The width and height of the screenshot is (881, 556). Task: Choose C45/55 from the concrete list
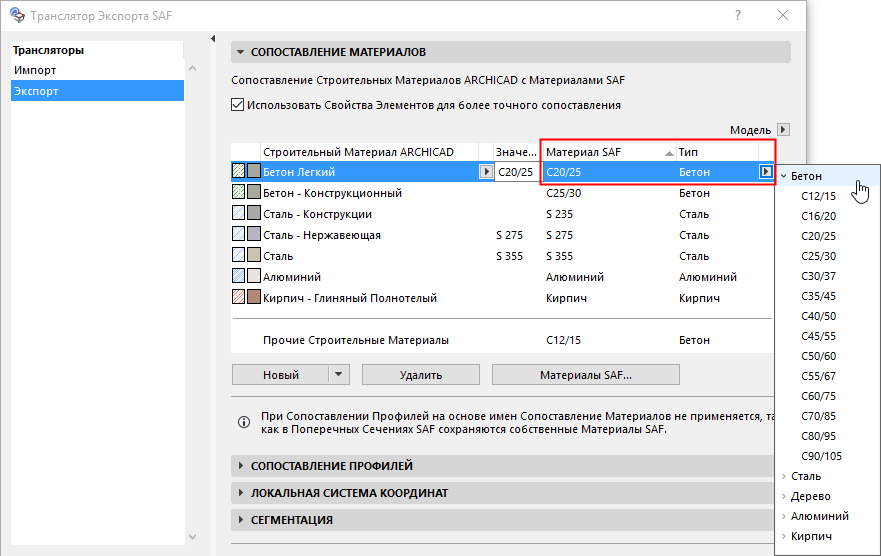818,336
